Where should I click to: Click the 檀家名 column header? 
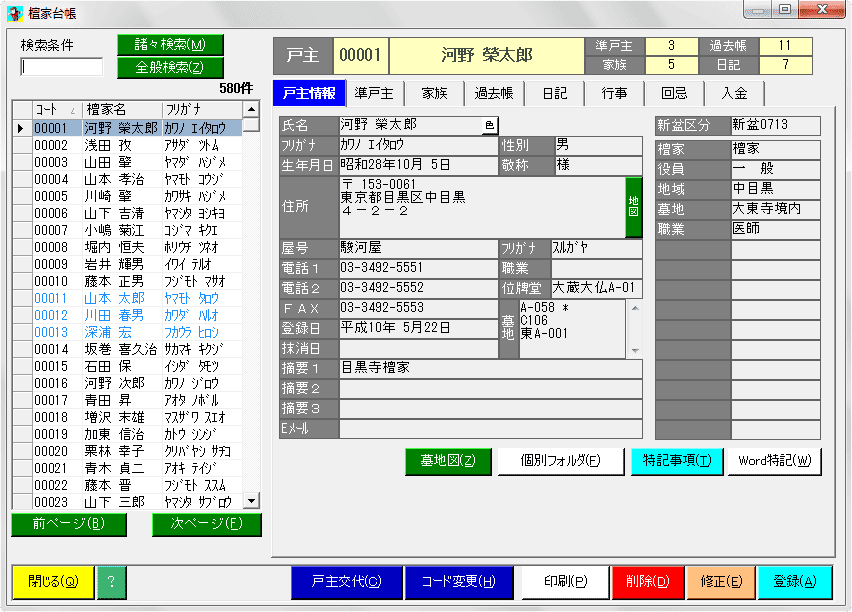(122, 109)
